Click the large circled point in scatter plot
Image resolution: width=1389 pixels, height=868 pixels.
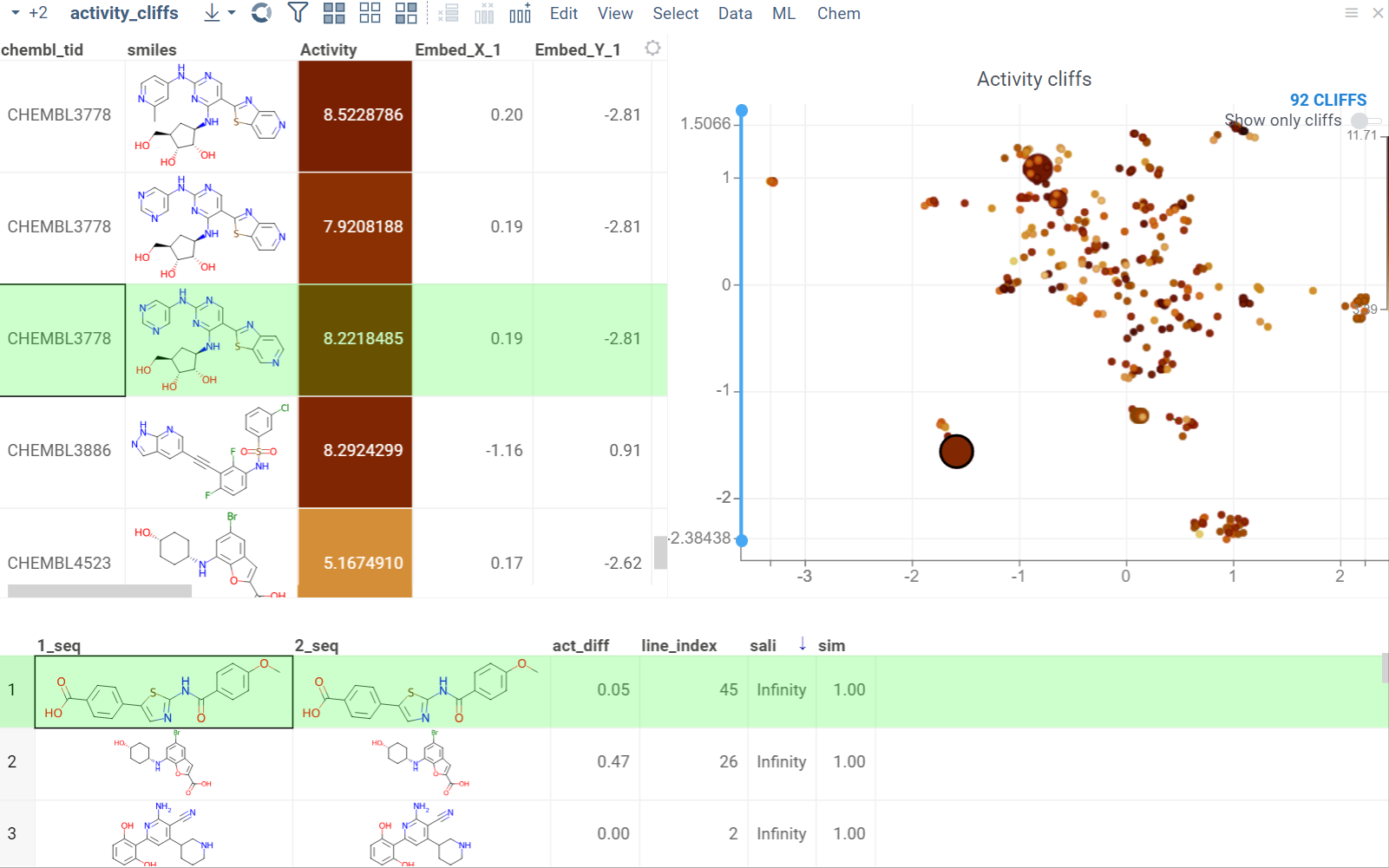[x=956, y=452]
